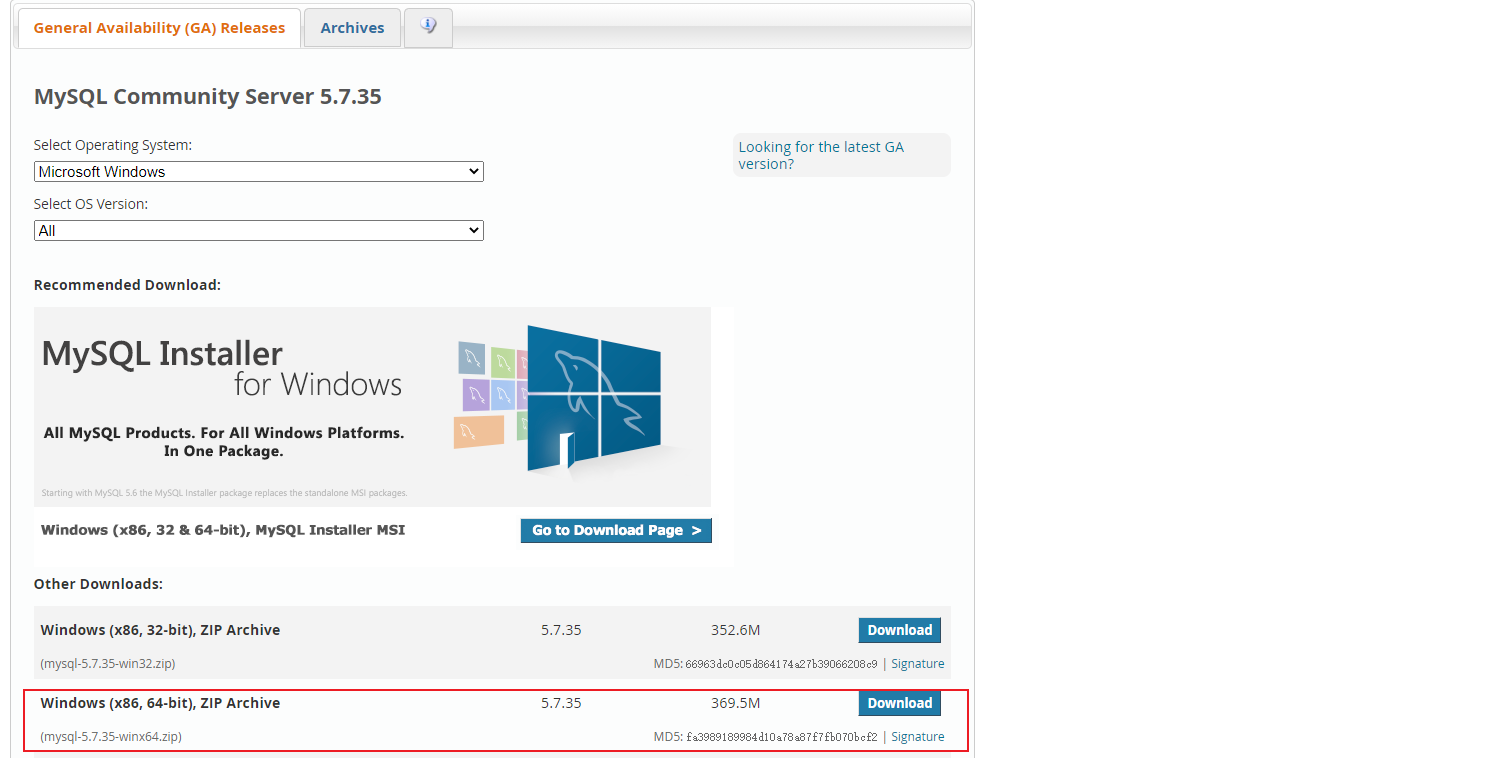Image resolution: width=1502 pixels, height=758 pixels.
Task: Open the Select Operating System dropdown
Action: pos(258,171)
